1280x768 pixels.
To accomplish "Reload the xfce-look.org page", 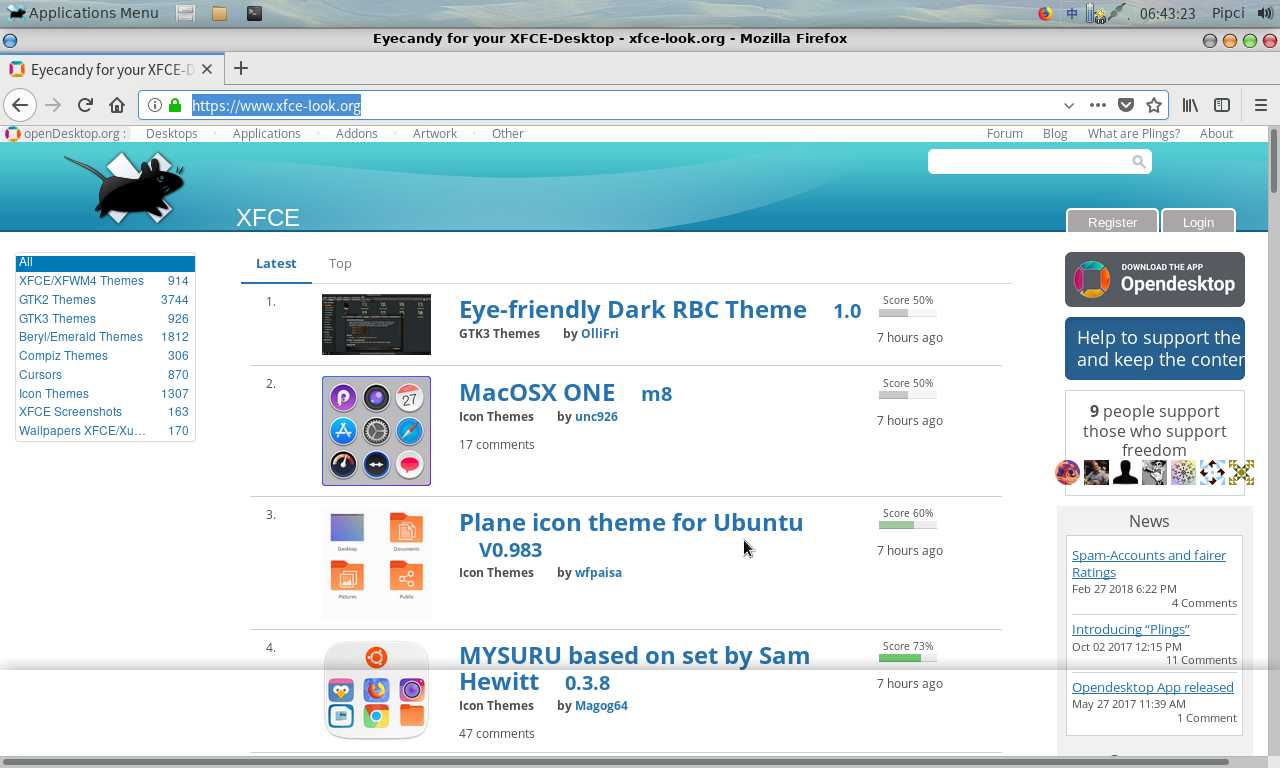I will pos(85,105).
